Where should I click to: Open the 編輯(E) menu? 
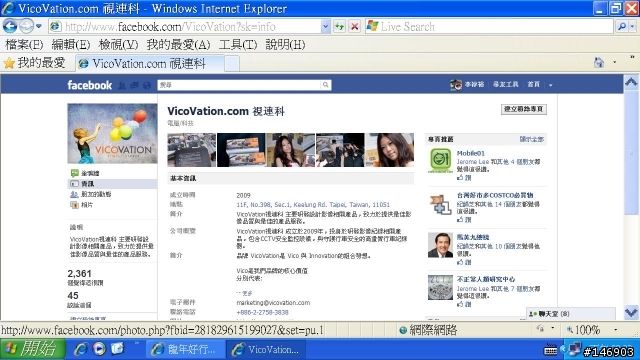point(71,44)
